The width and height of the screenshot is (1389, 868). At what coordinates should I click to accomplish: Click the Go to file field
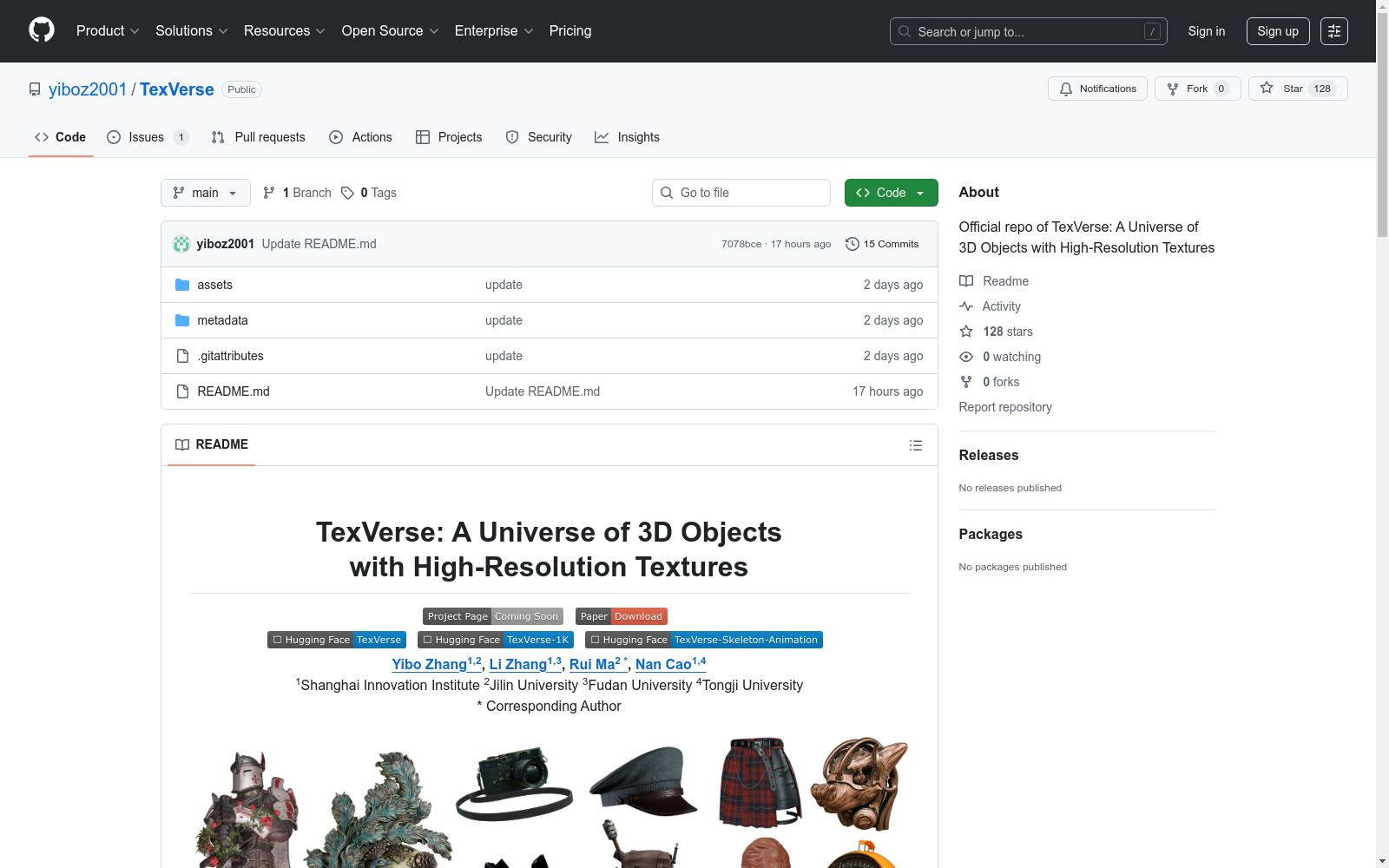pos(741,193)
